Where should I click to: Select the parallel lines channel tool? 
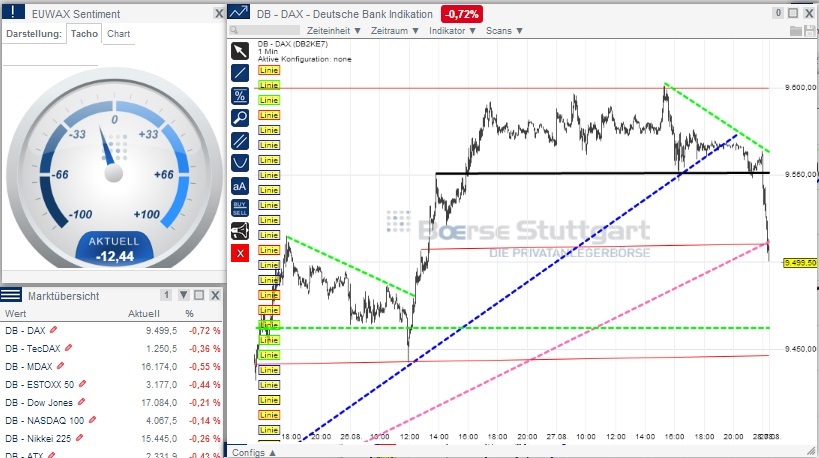point(240,141)
